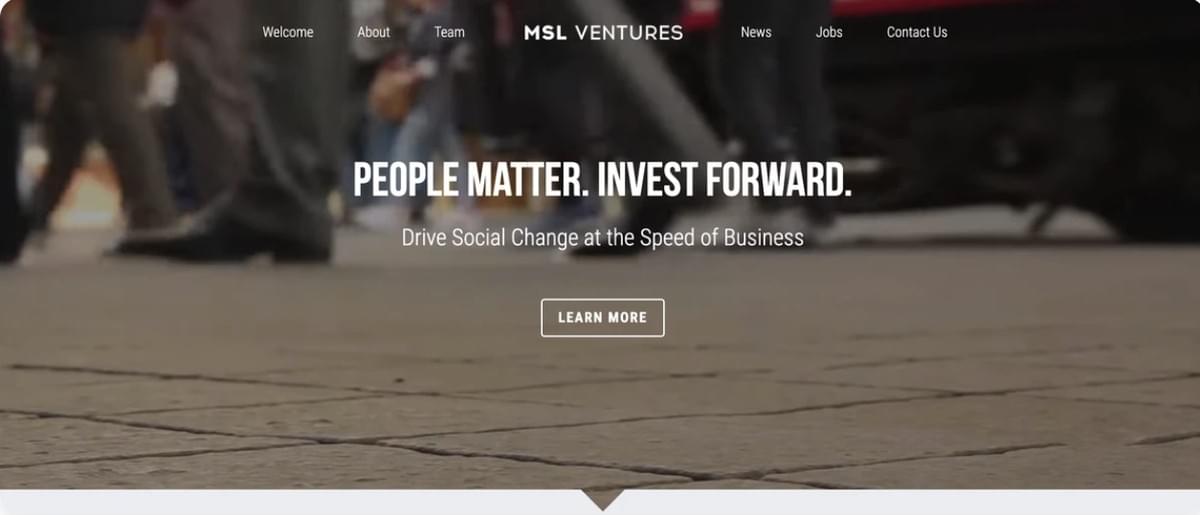Open the Contact Us link

(917, 32)
